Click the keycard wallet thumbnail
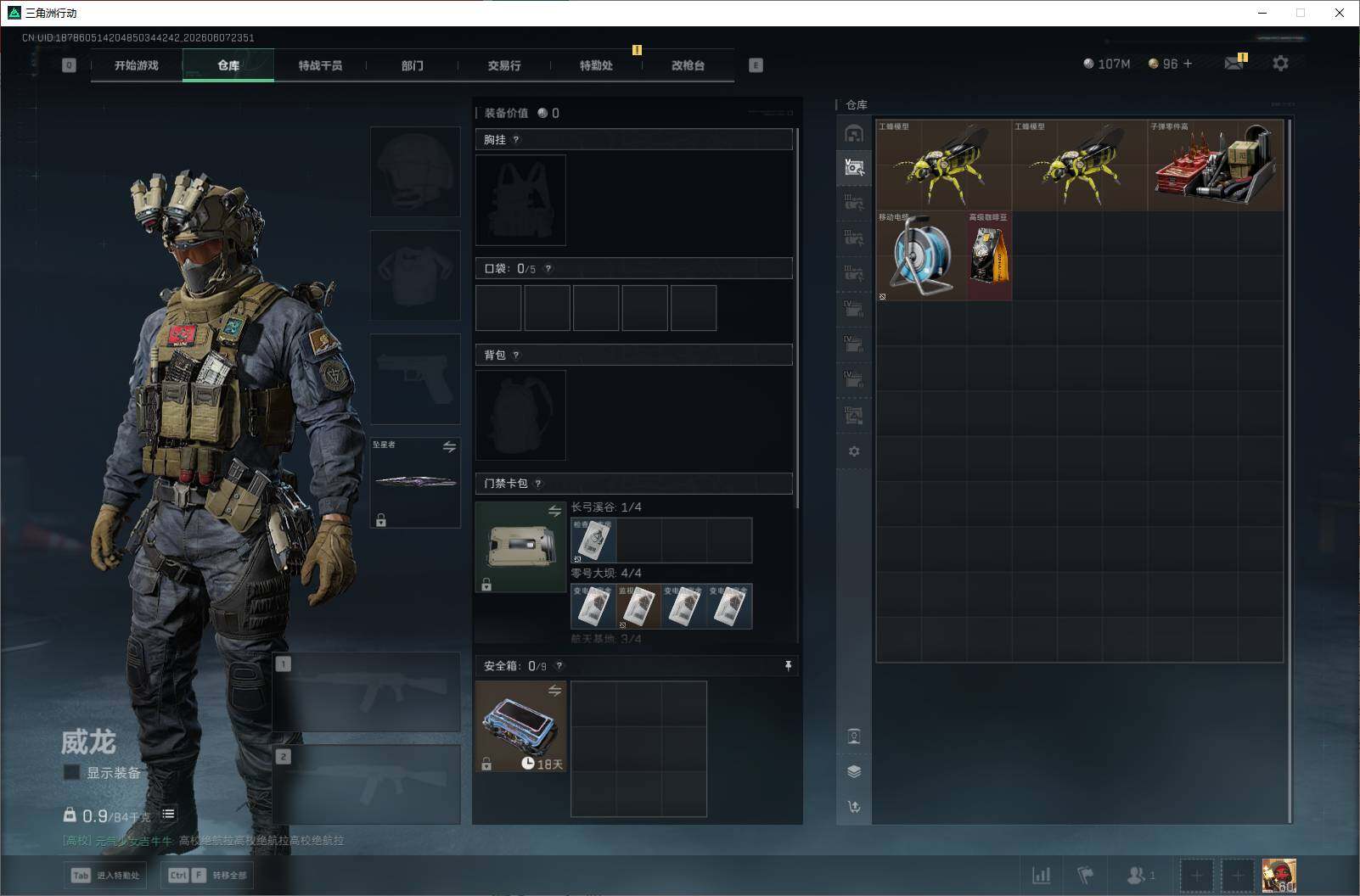The width and height of the screenshot is (1360, 896). click(520, 546)
